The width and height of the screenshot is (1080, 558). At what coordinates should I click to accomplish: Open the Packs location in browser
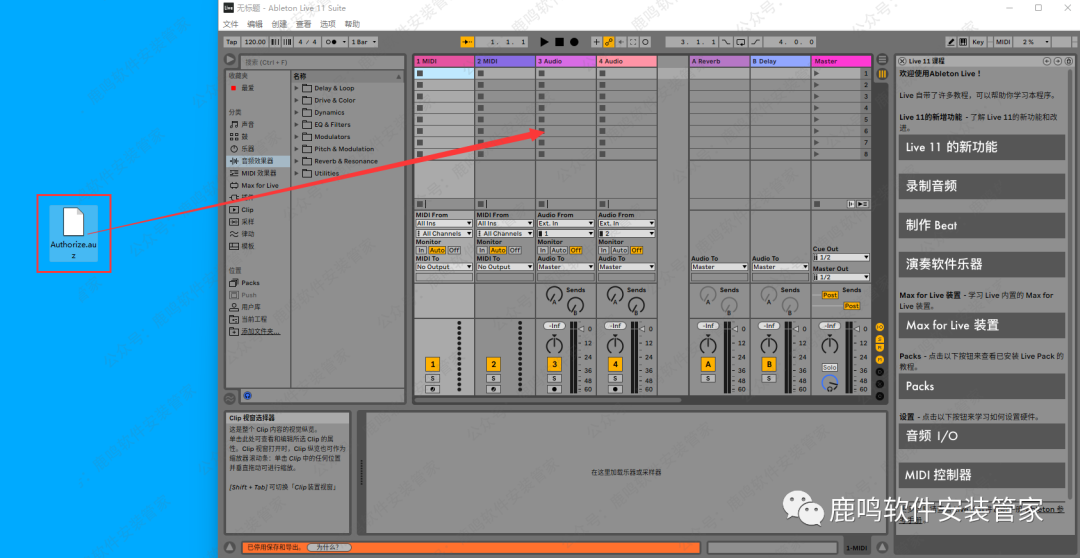[x=250, y=283]
